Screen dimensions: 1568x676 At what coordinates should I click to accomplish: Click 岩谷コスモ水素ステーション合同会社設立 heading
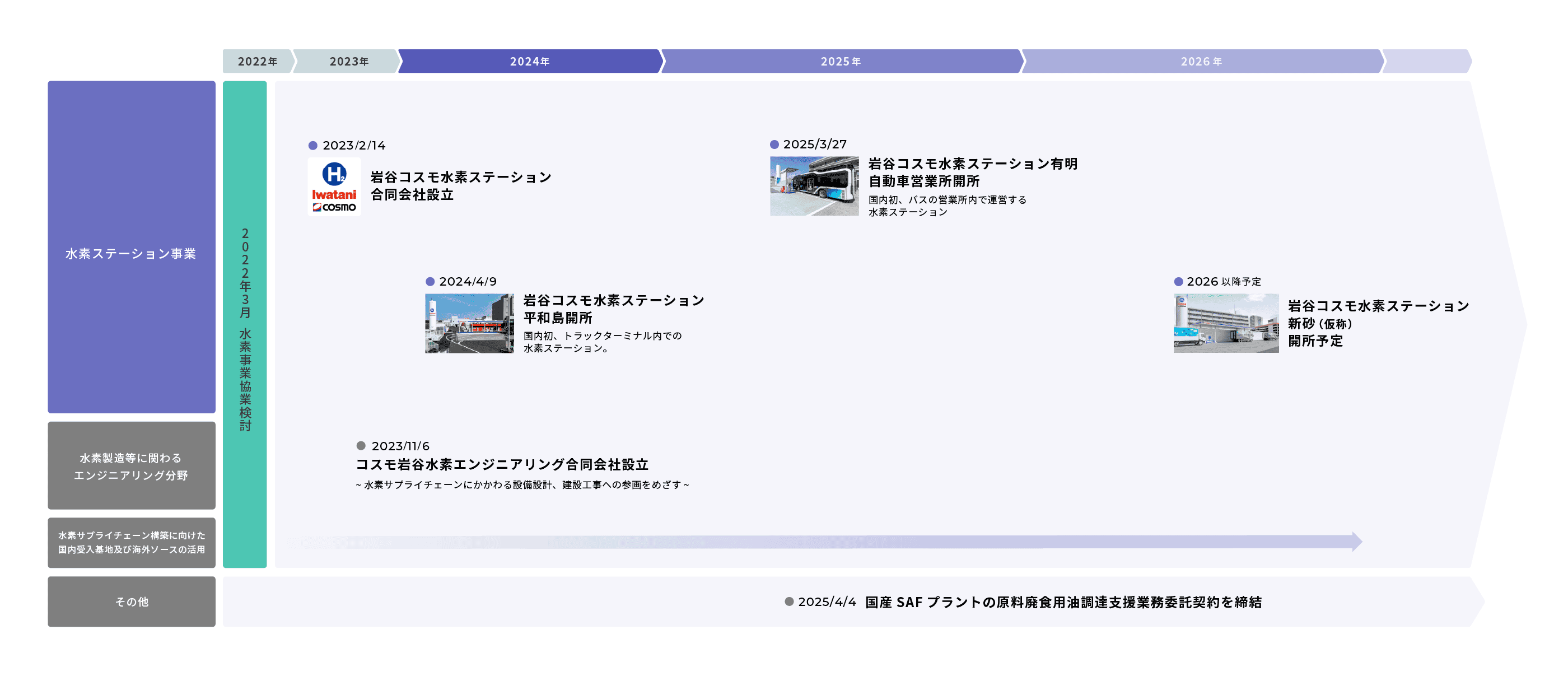click(x=461, y=186)
